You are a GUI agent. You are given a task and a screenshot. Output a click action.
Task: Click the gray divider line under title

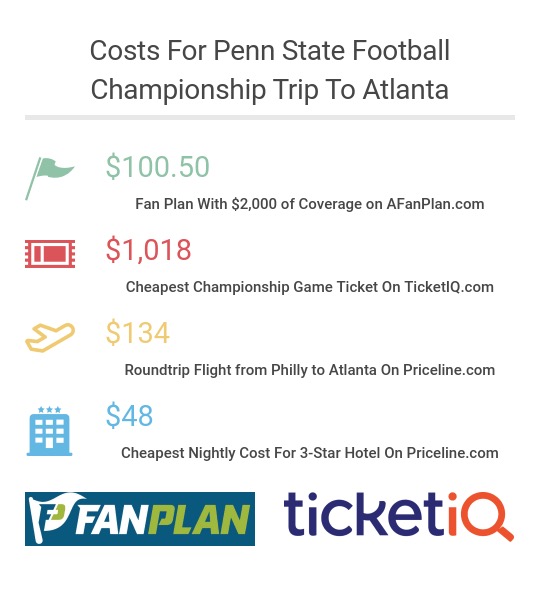pos(270,117)
